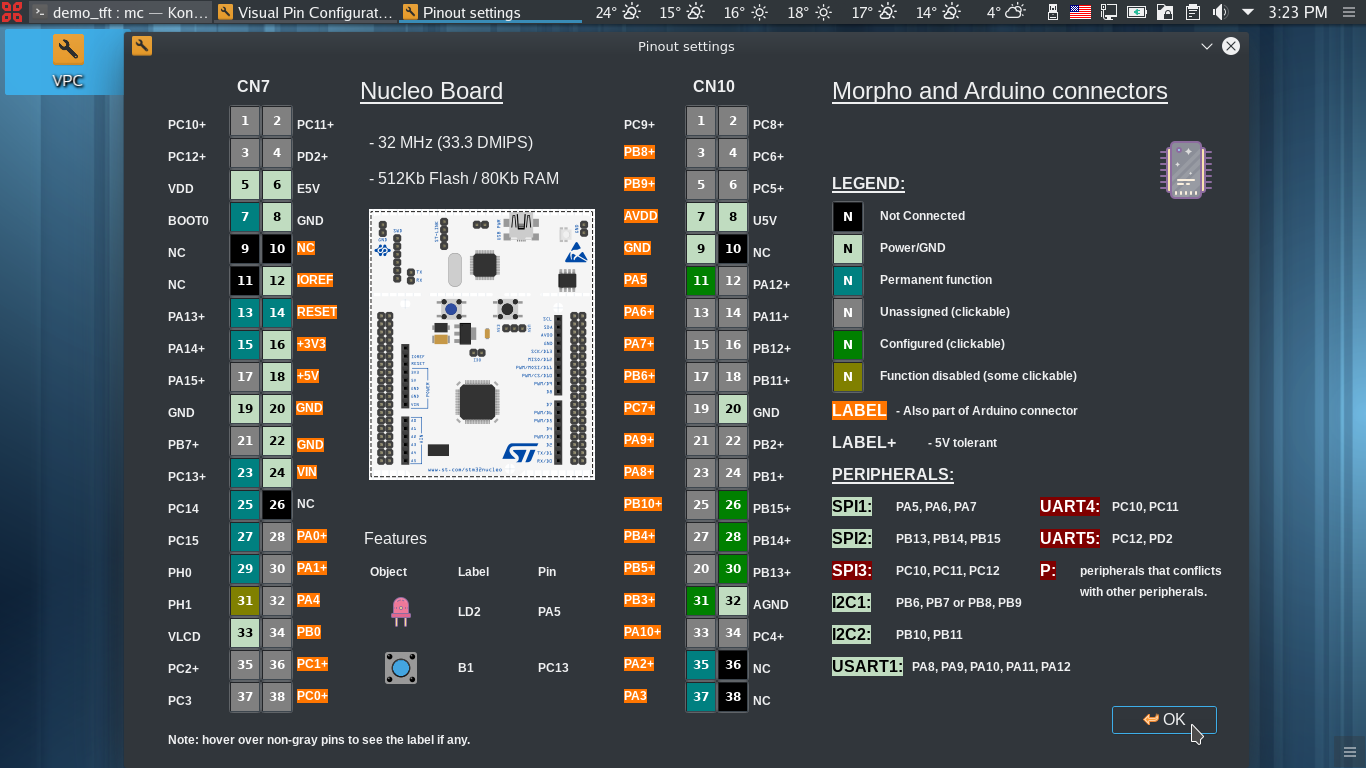Open the clipboard tray icon
Viewport: 1366px width, 768px height.
click(x=1192, y=12)
